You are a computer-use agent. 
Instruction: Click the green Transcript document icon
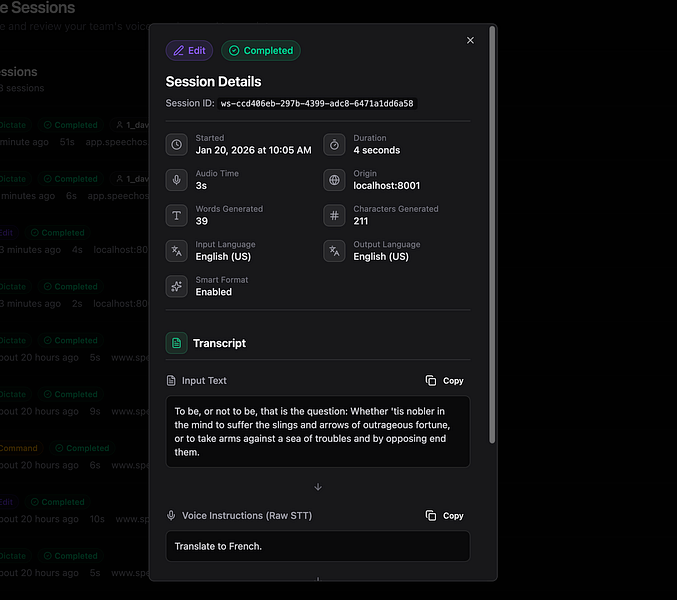tap(177, 343)
